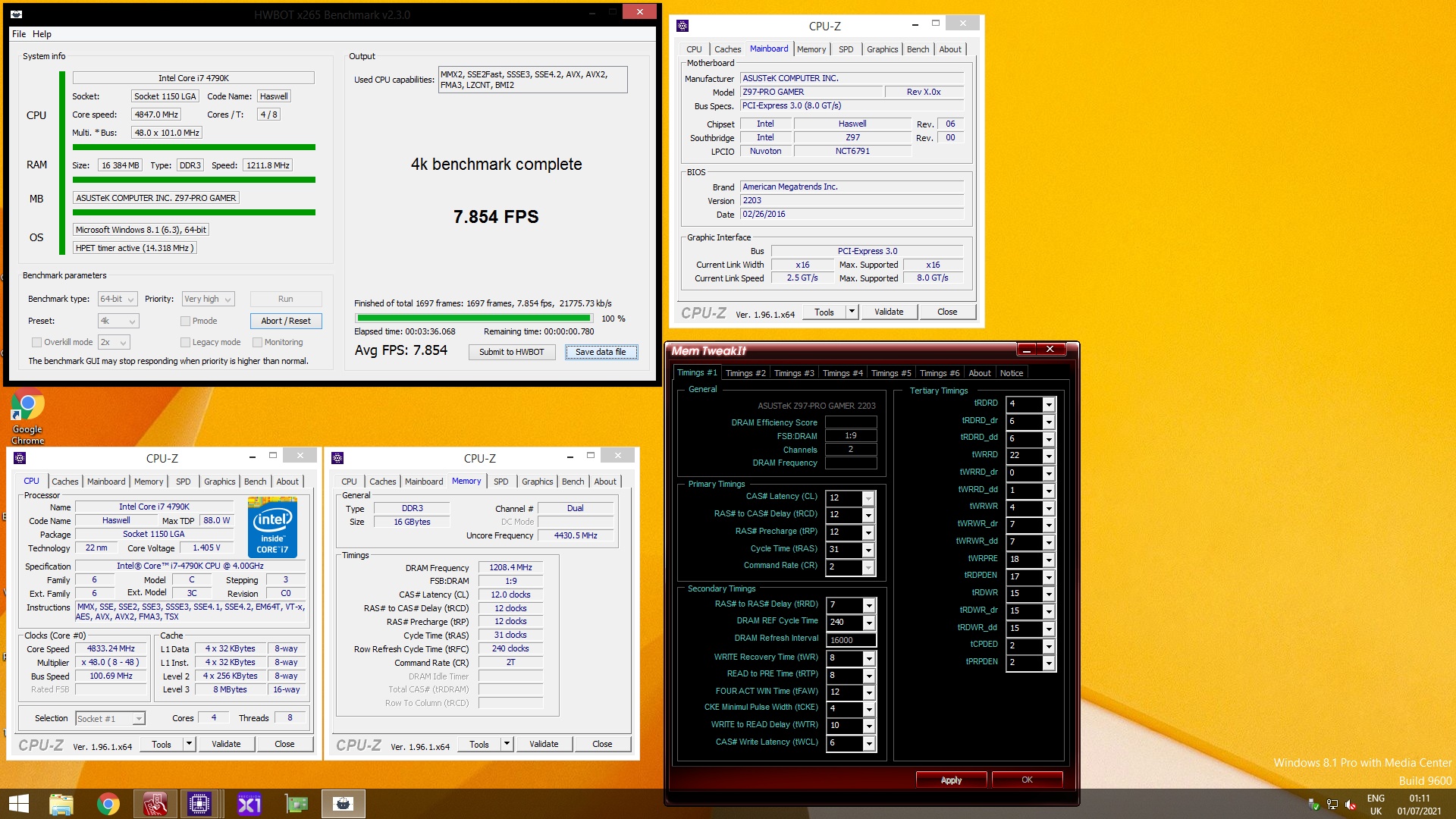
Task: Open the Windows Start button
Action: pos(18,804)
